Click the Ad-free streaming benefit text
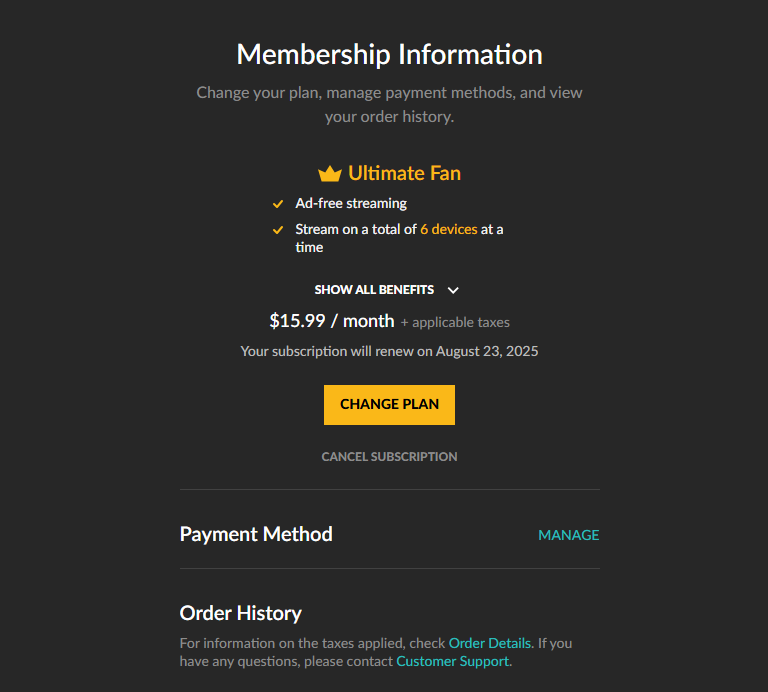 click(x=351, y=203)
